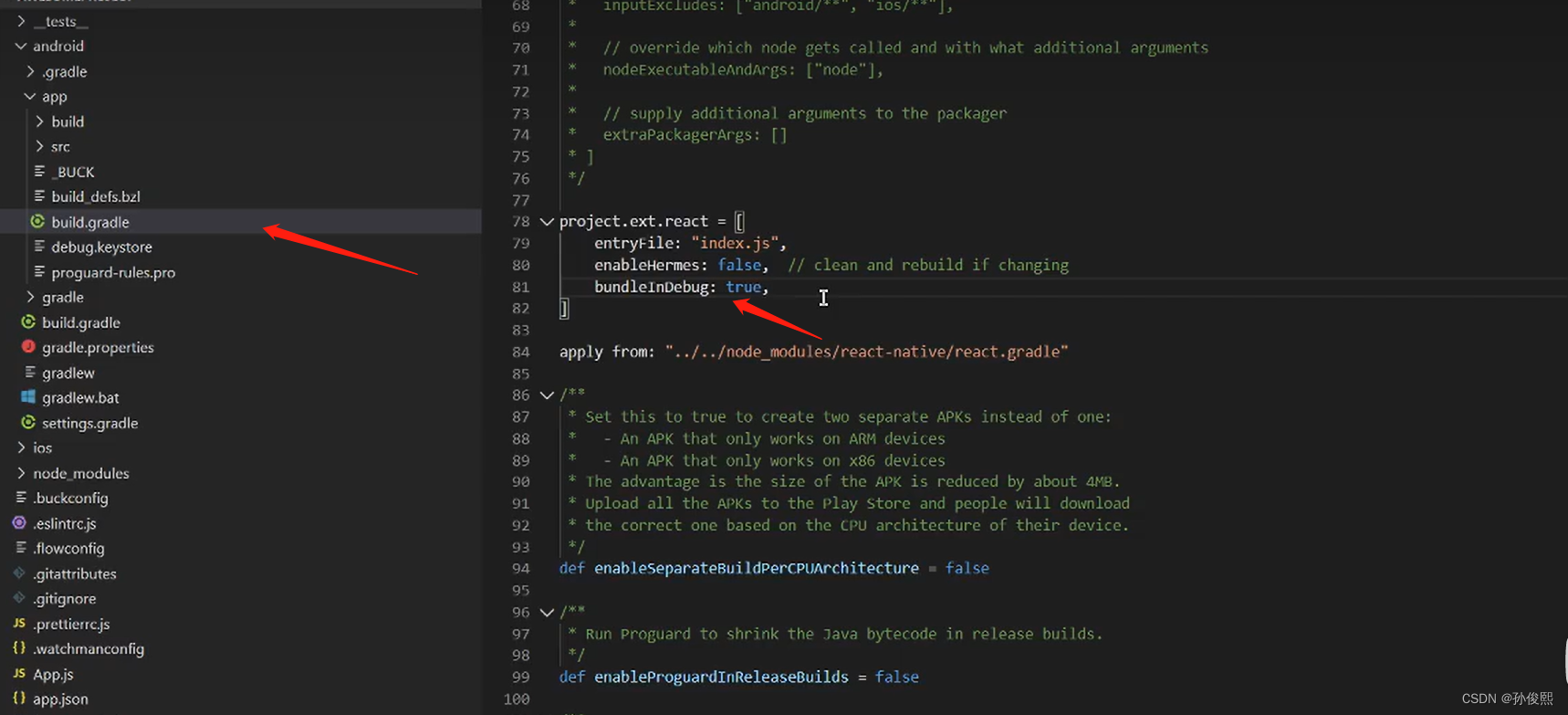
Task: Click the false value on line 99
Action: click(896, 677)
